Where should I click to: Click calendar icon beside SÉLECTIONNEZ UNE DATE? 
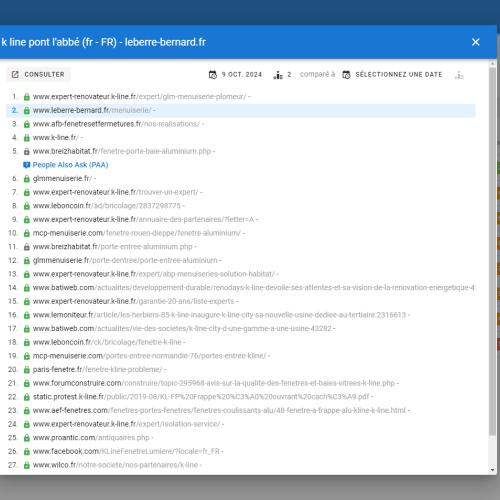point(346,75)
